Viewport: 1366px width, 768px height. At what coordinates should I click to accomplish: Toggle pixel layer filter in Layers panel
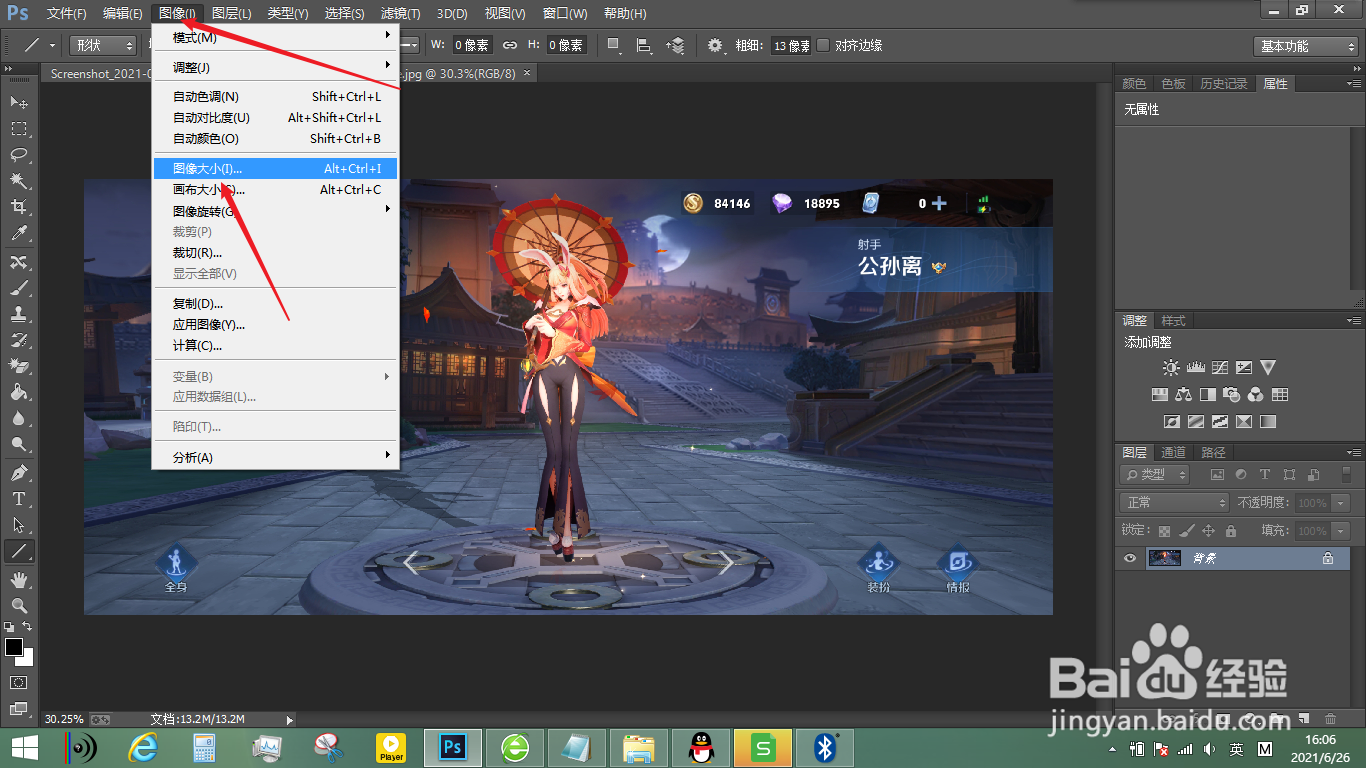(1217, 475)
